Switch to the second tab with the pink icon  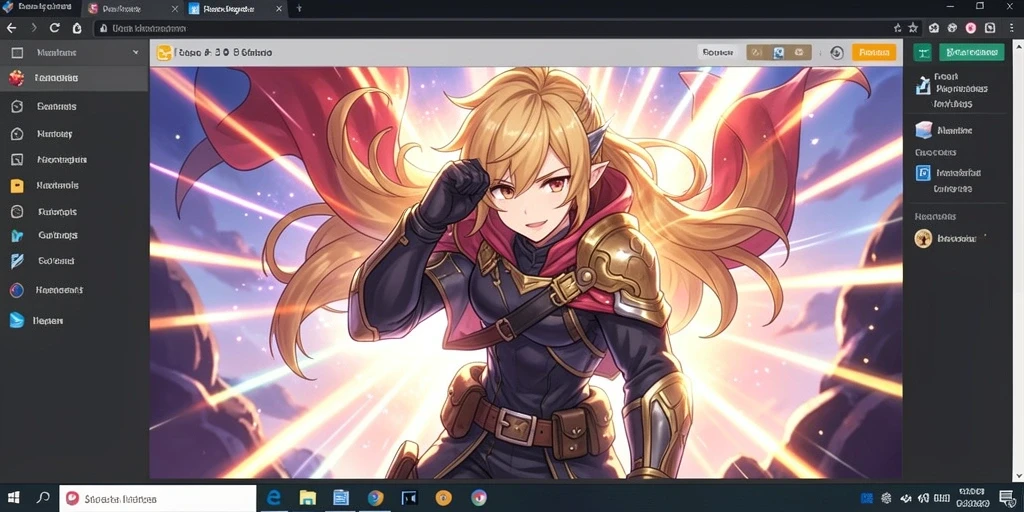coord(133,8)
